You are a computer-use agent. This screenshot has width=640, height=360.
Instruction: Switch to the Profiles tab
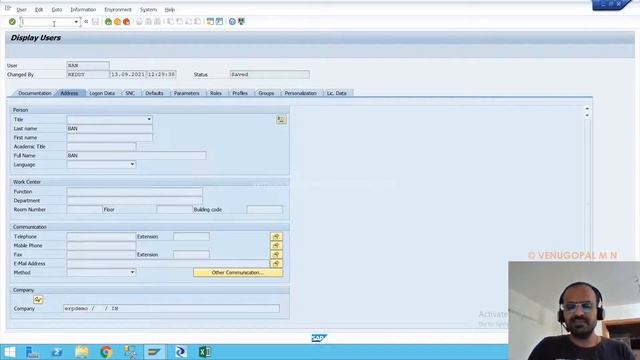point(240,93)
